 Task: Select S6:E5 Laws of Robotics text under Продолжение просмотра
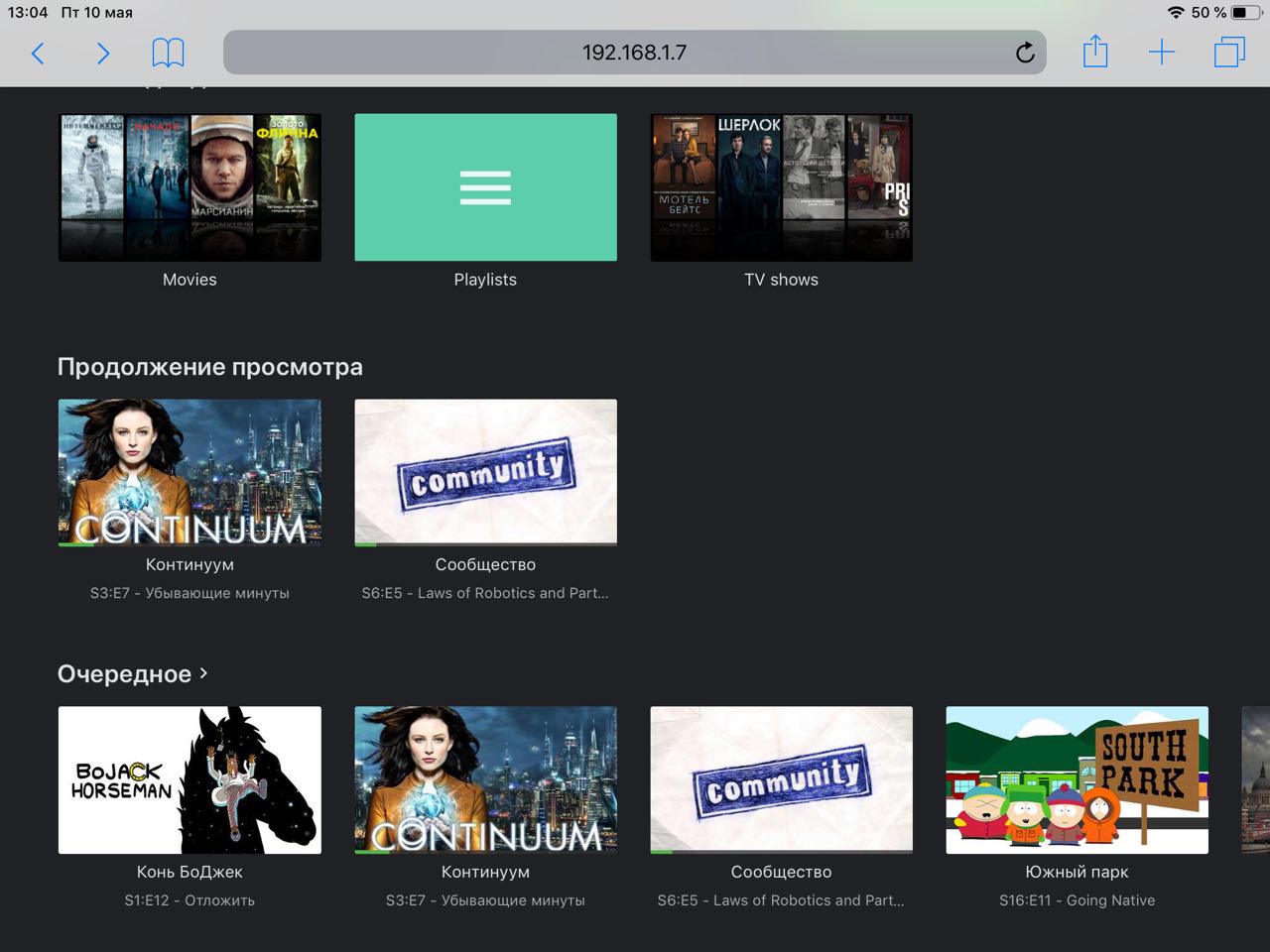[x=485, y=593]
